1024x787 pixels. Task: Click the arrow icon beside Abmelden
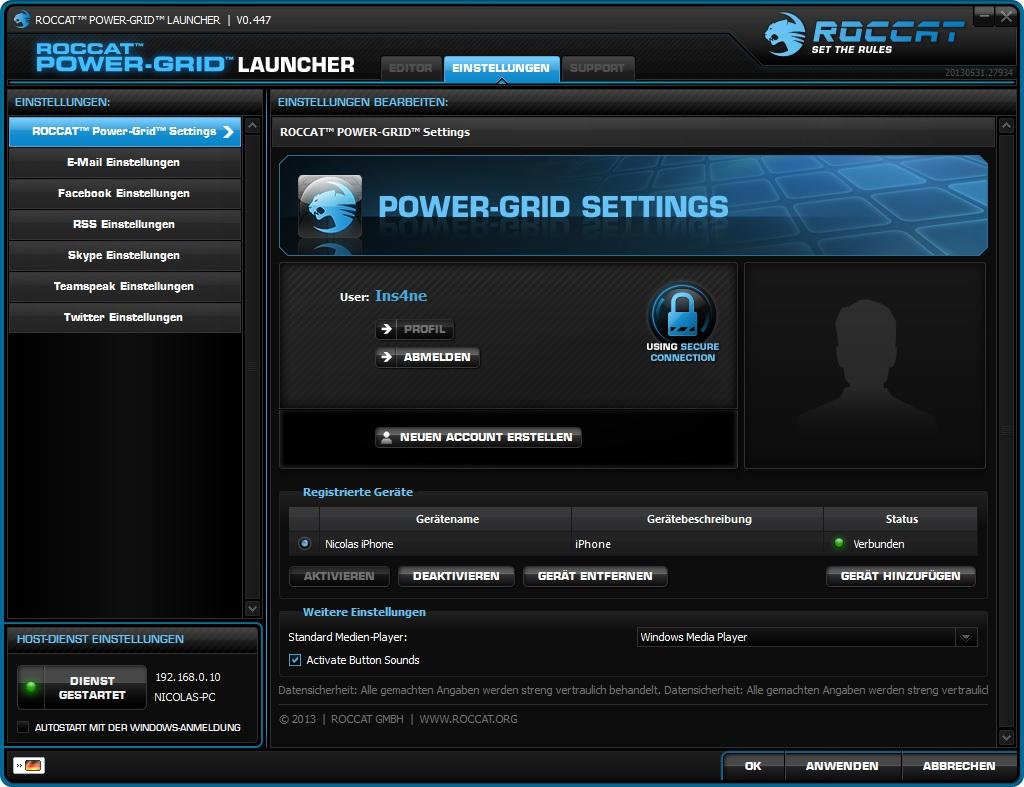(x=387, y=357)
